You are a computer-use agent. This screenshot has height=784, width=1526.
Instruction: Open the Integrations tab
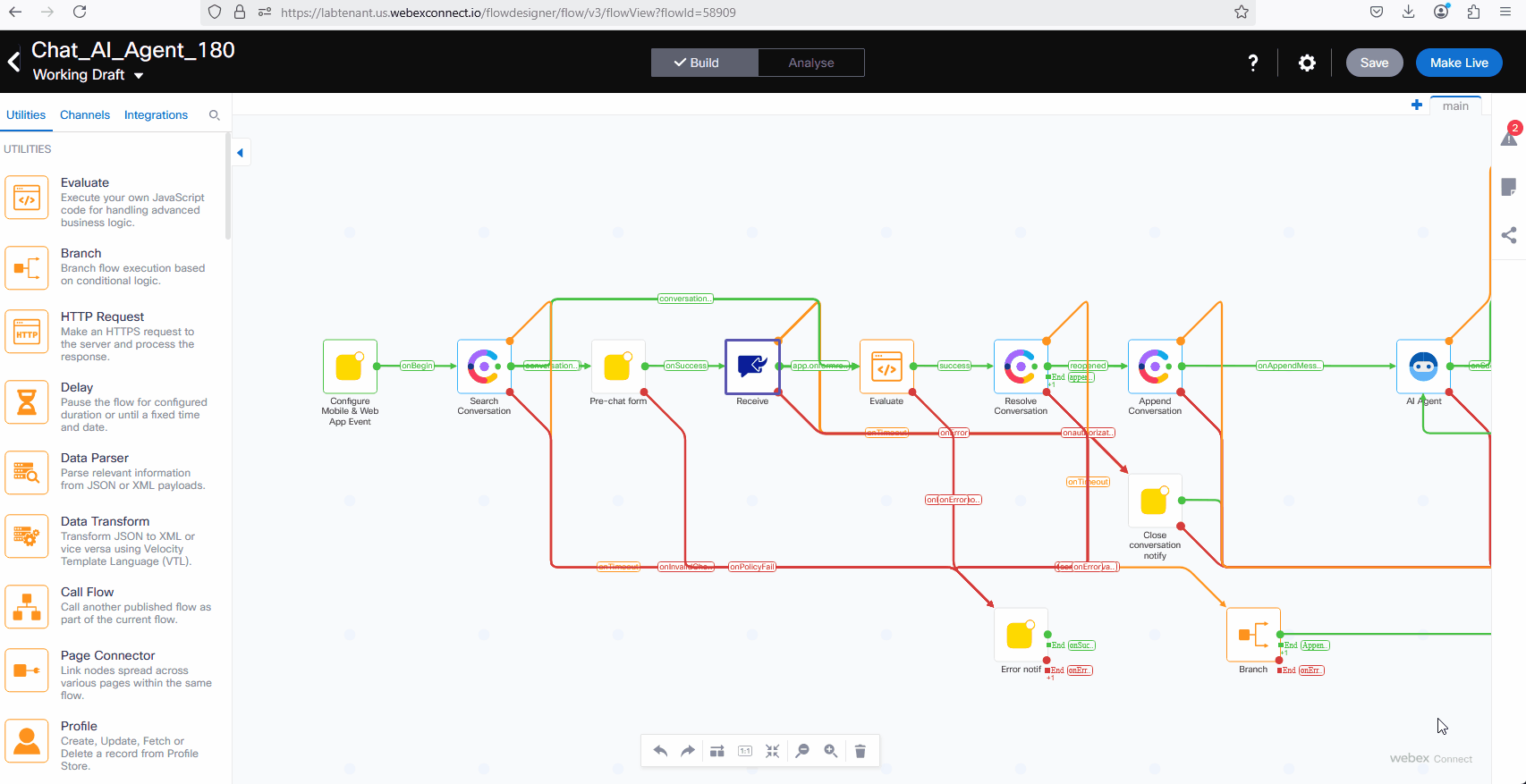tap(156, 115)
